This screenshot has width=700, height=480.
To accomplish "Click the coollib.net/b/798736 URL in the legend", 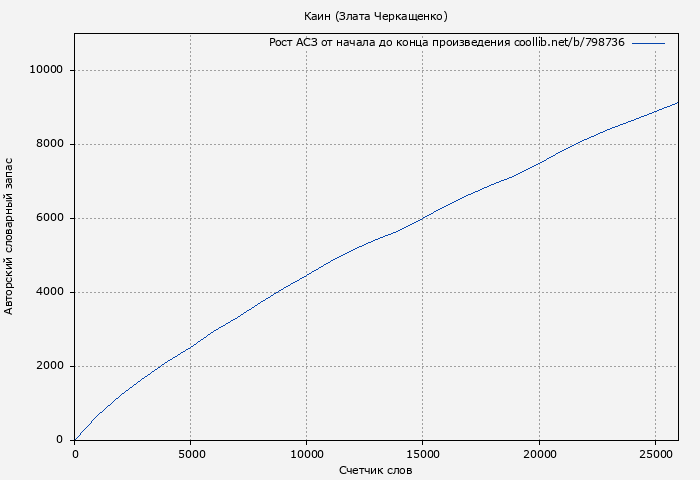I will coord(569,43).
